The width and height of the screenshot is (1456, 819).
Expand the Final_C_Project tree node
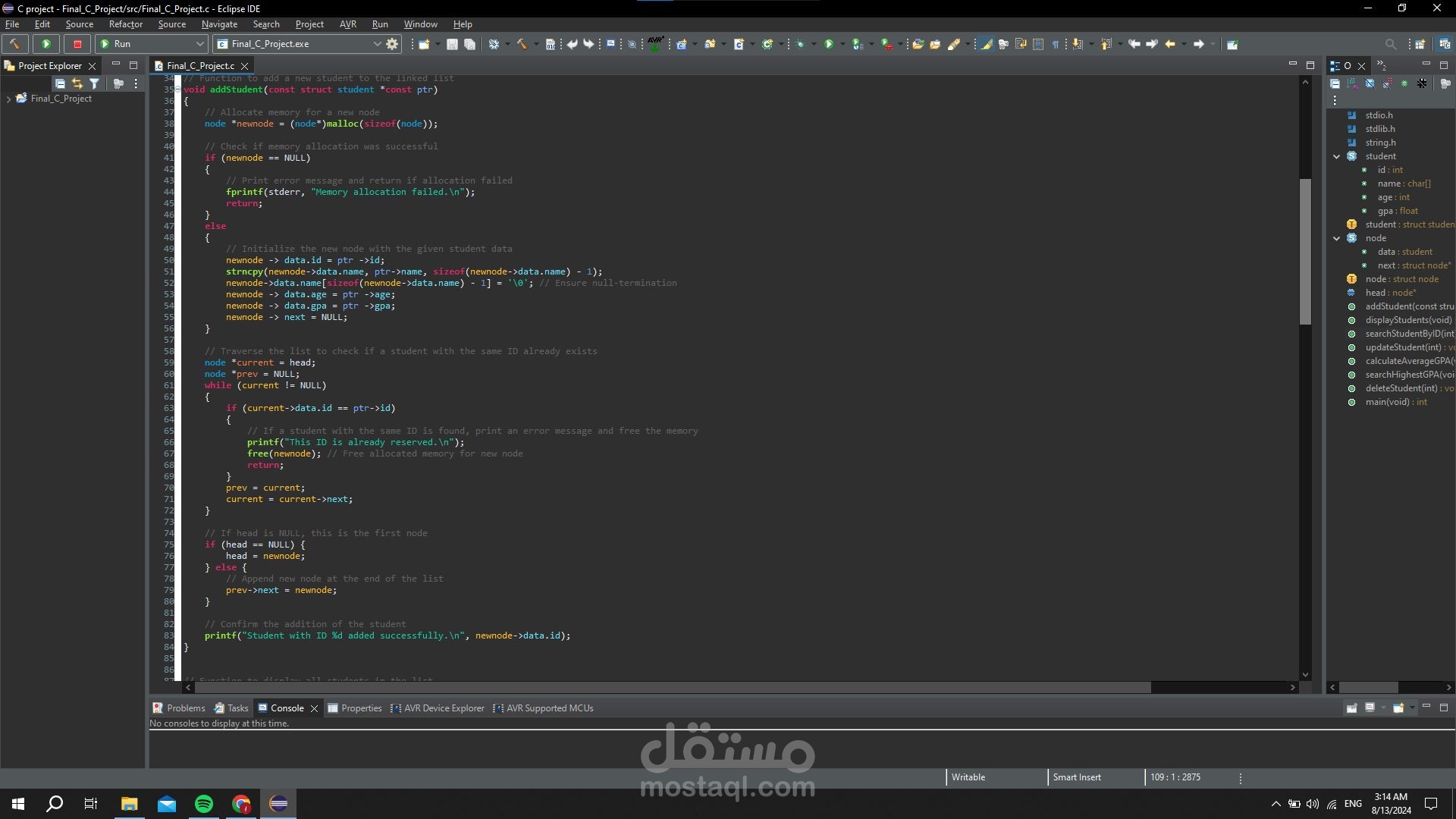pyautogui.click(x=8, y=99)
